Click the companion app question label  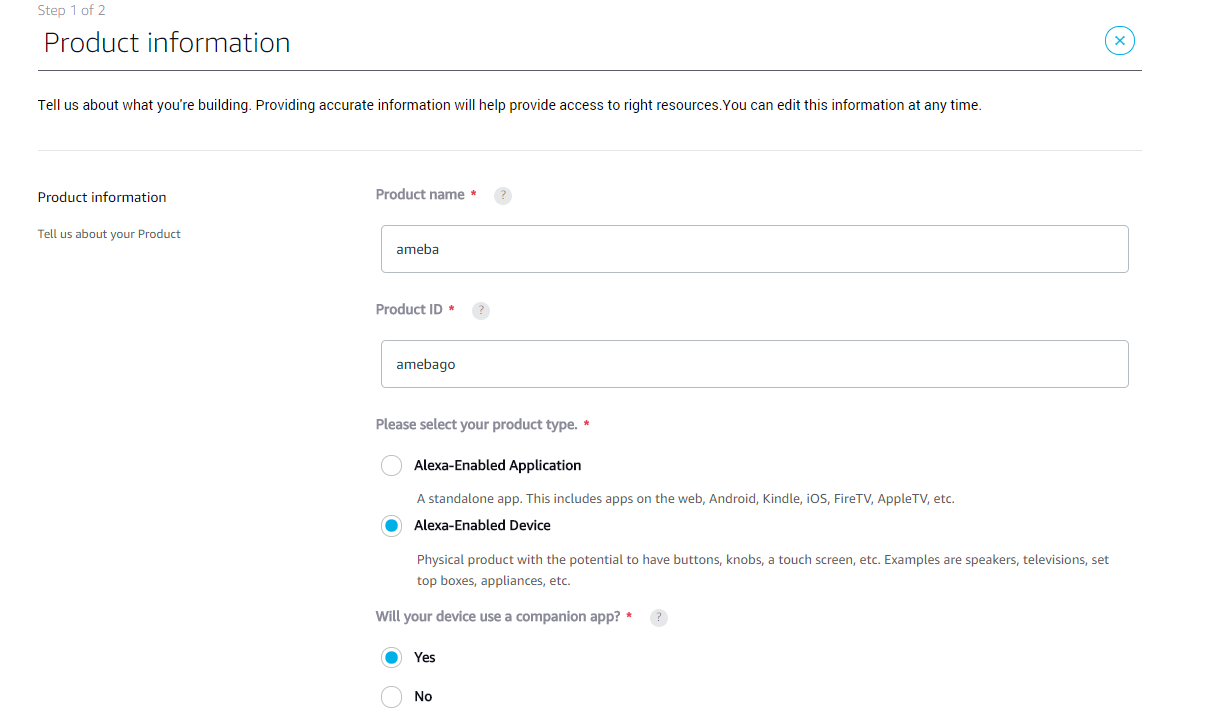[x=498, y=616]
